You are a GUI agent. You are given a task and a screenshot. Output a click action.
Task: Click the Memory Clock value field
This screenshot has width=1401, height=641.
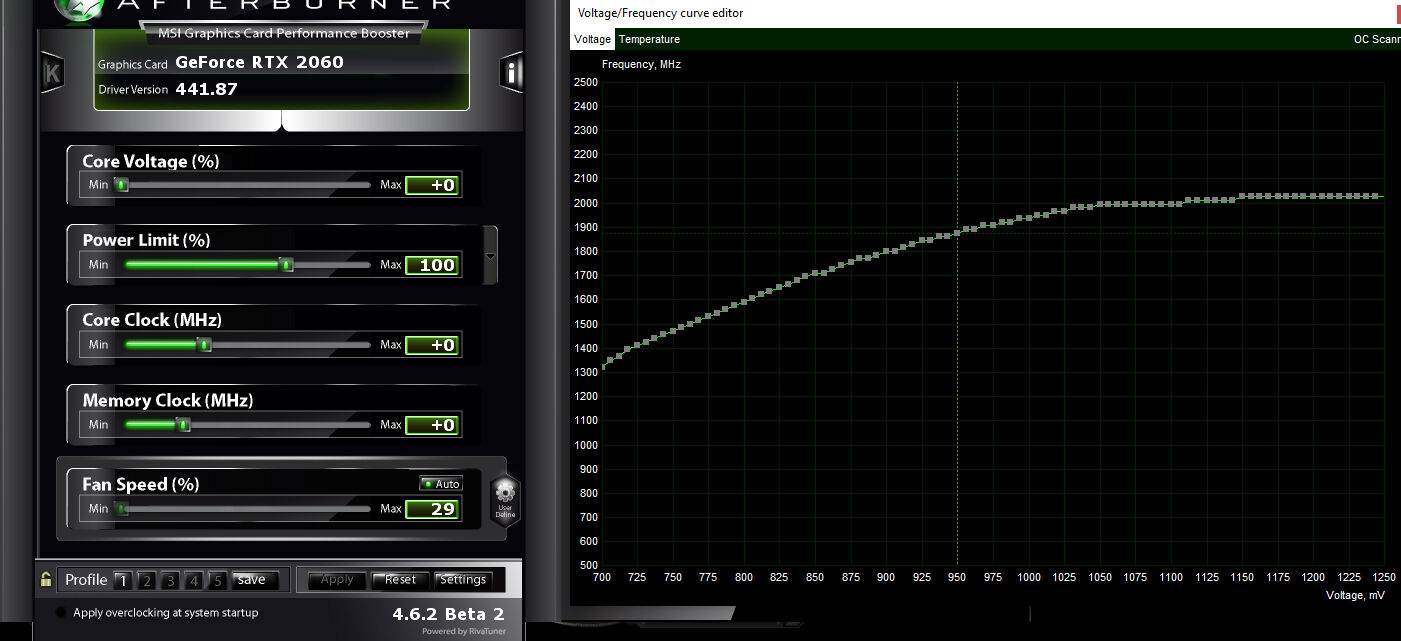[x=432, y=425]
